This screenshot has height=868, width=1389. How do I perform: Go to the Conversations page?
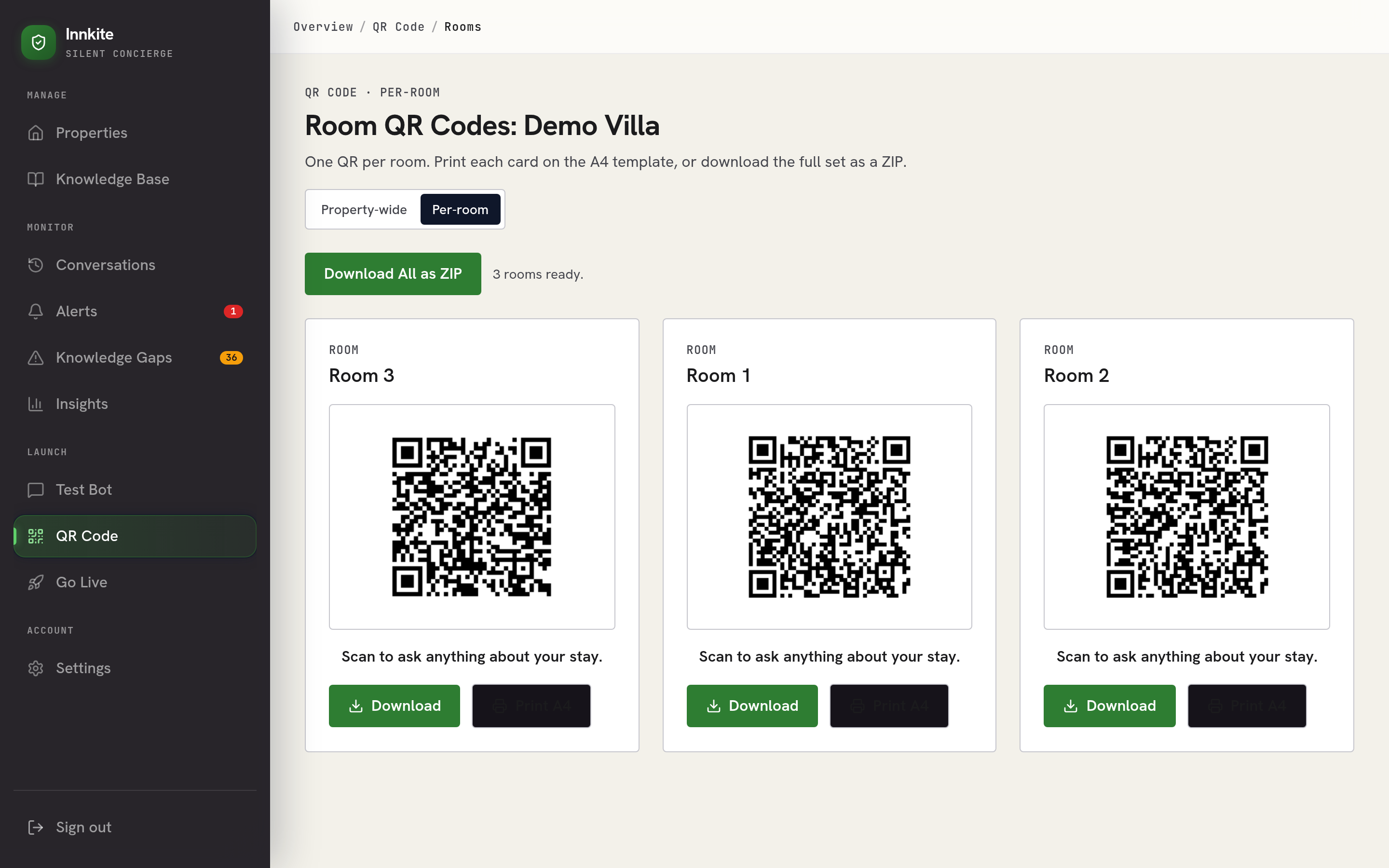(135, 265)
